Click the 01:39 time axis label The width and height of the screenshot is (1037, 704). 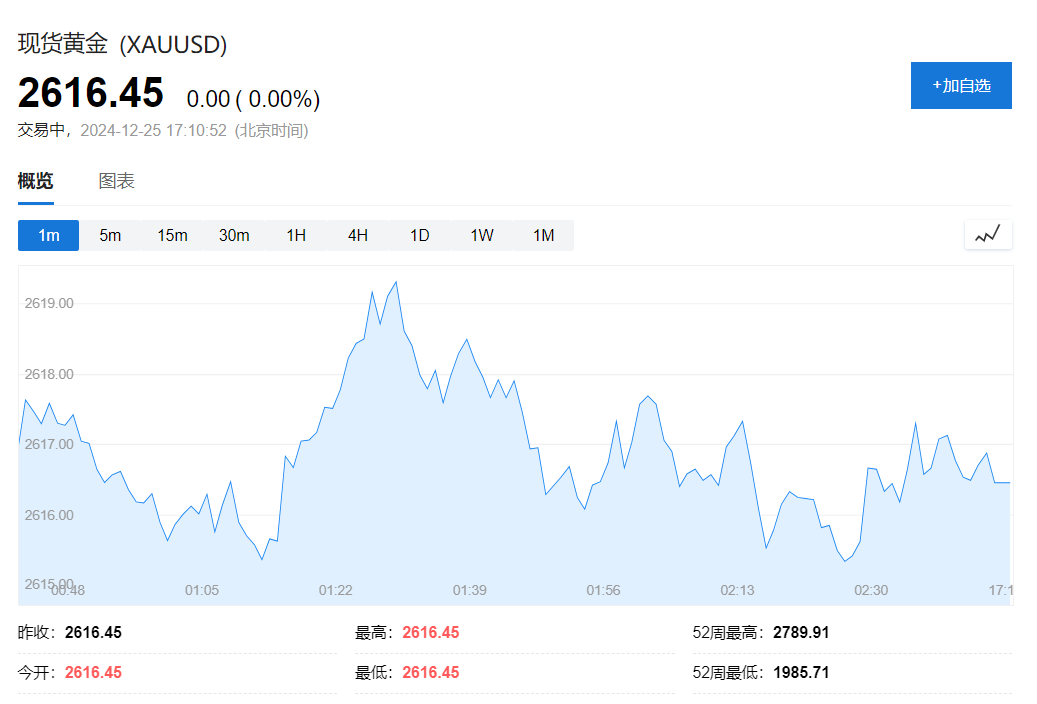[x=470, y=590]
